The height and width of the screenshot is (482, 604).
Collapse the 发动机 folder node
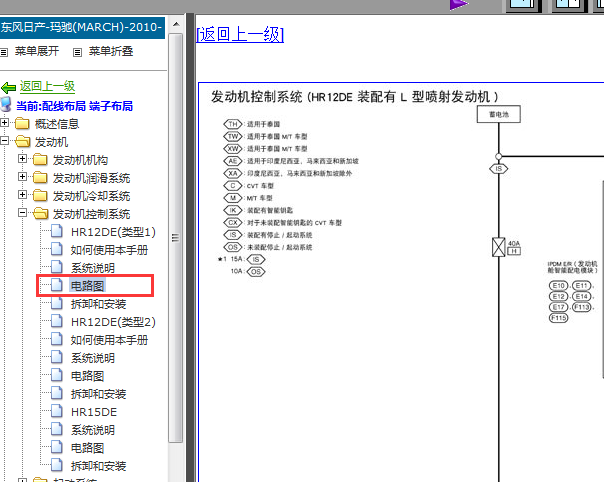tap(4, 141)
